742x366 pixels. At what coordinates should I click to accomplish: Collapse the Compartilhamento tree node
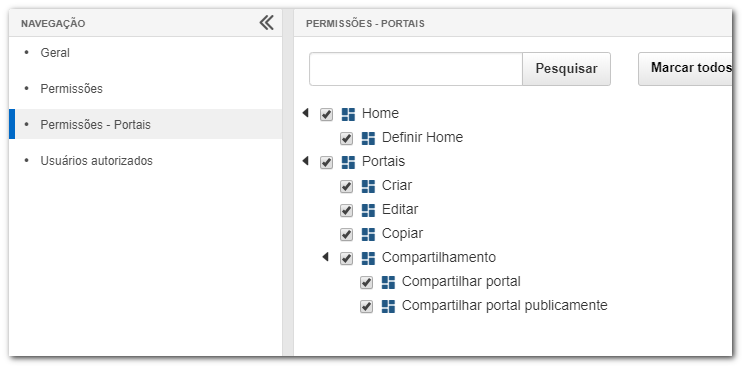[x=325, y=257]
